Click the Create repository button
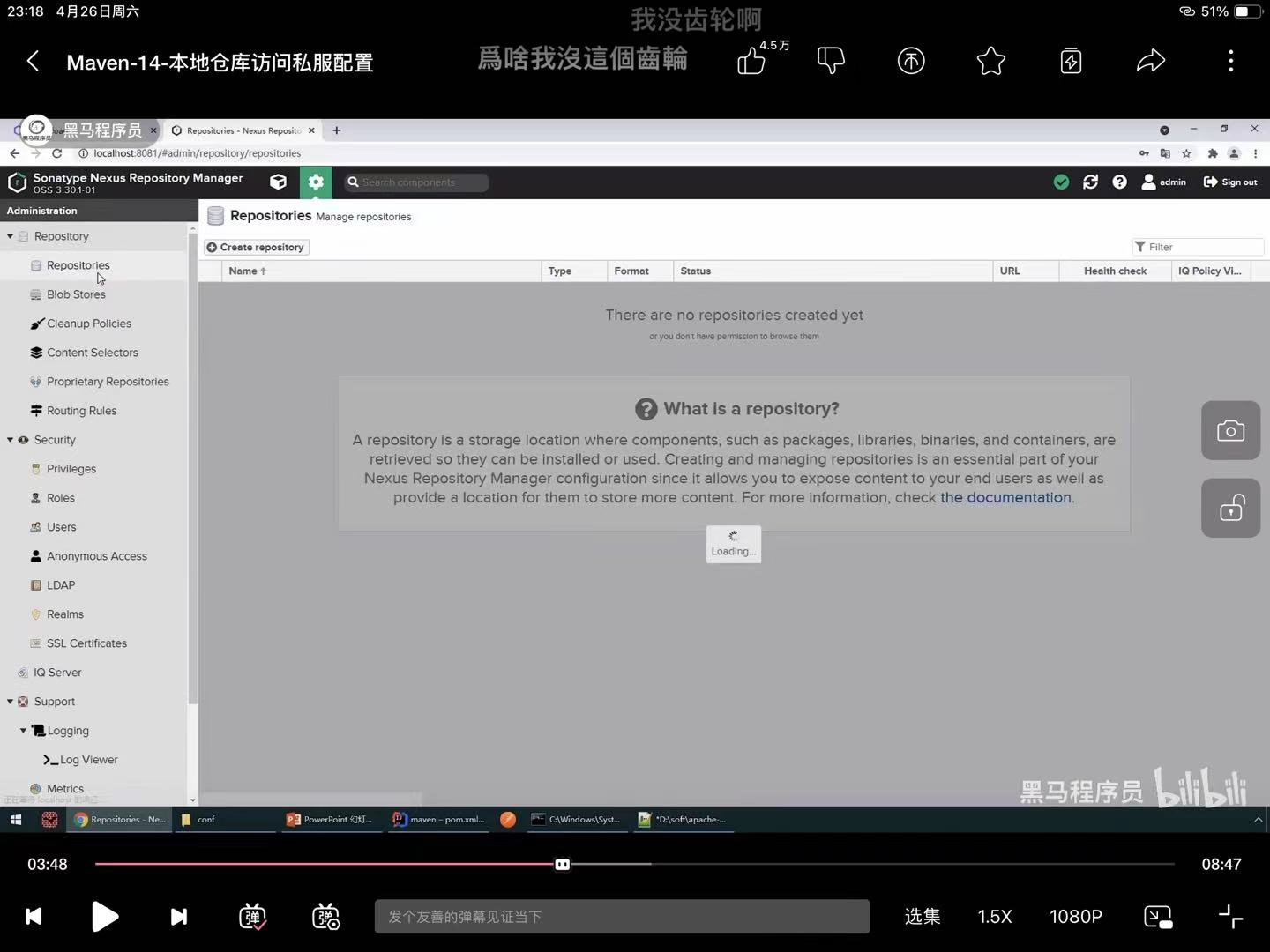Image resolution: width=1270 pixels, height=952 pixels. tap(256, 247)
